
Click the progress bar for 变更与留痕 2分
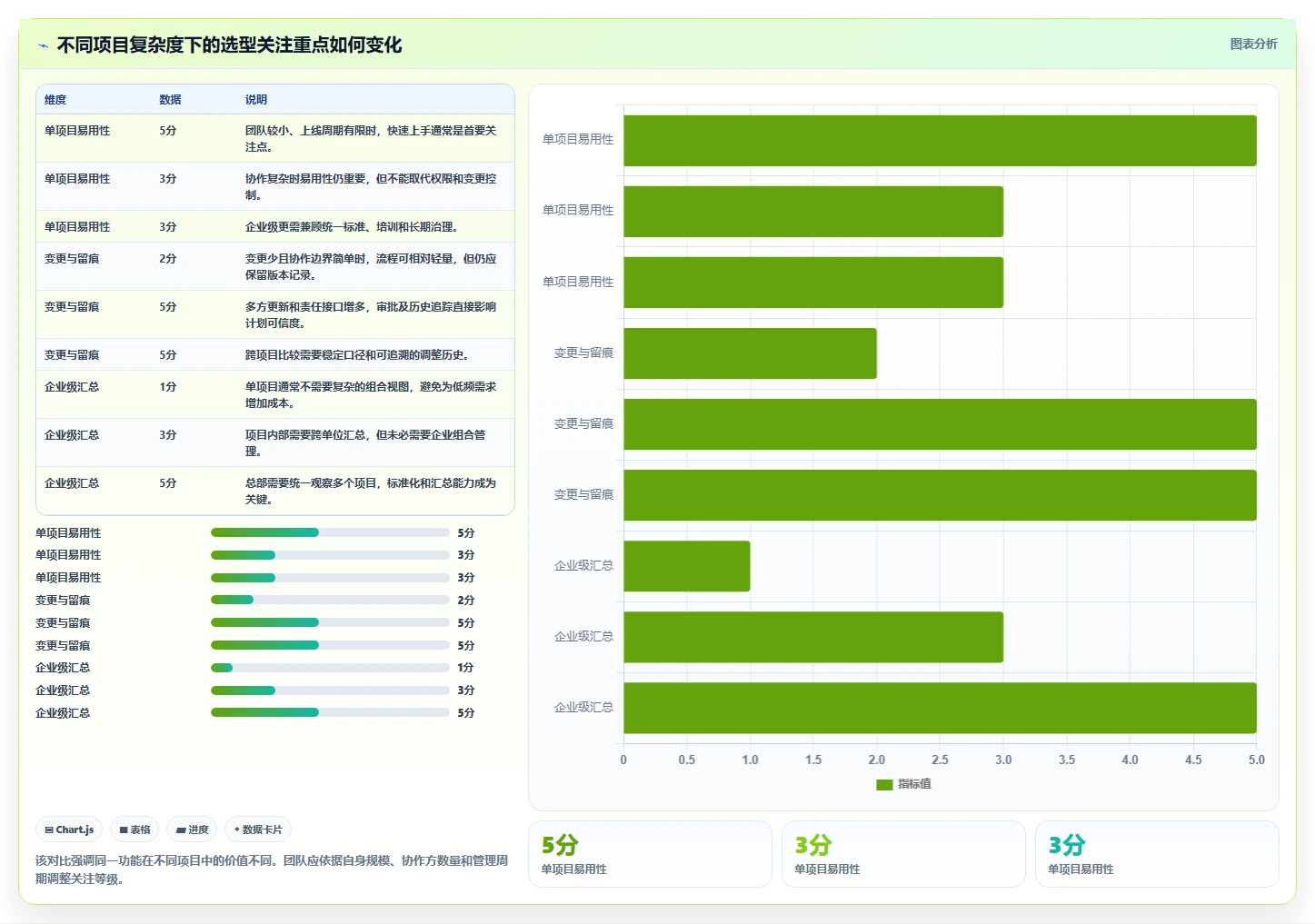(330, 600)
